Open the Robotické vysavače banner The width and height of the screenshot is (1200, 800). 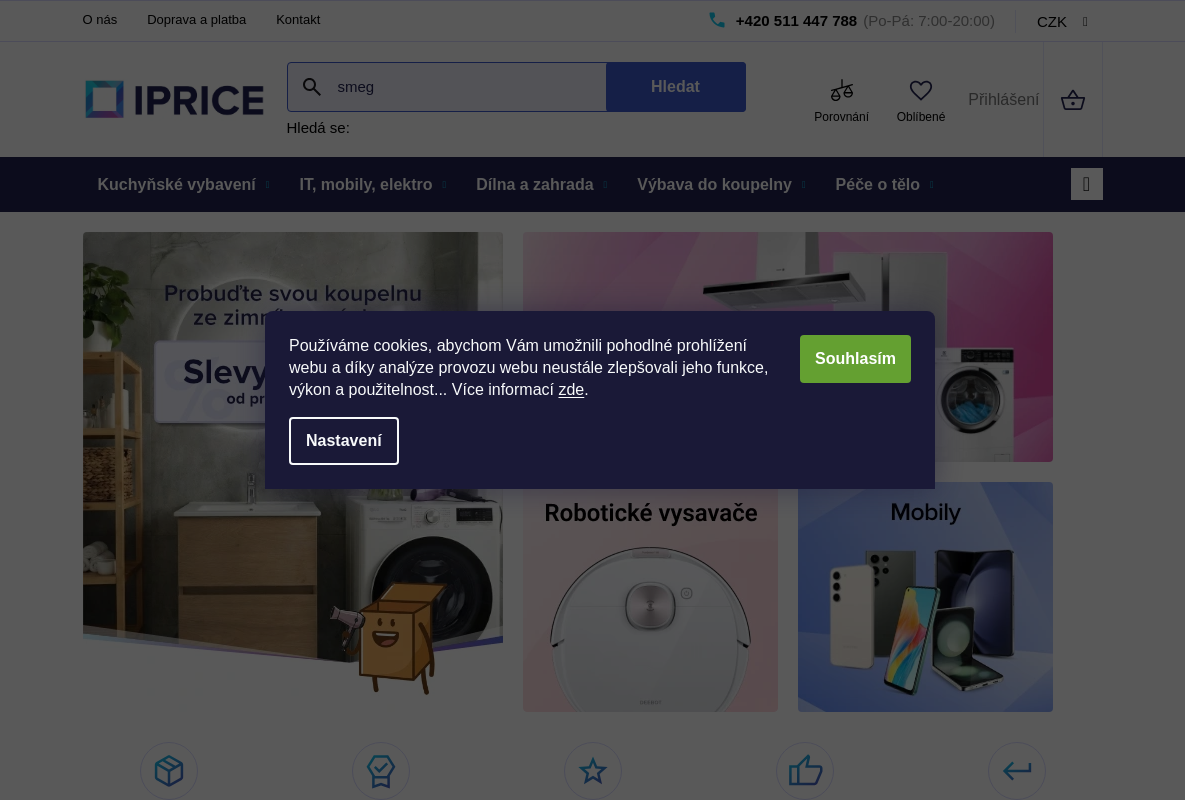(x=650, y=597)
